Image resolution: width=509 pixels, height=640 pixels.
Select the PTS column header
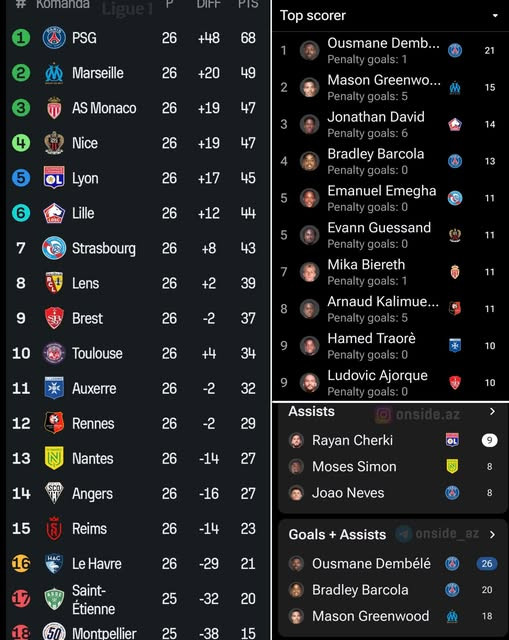point(248,4)
